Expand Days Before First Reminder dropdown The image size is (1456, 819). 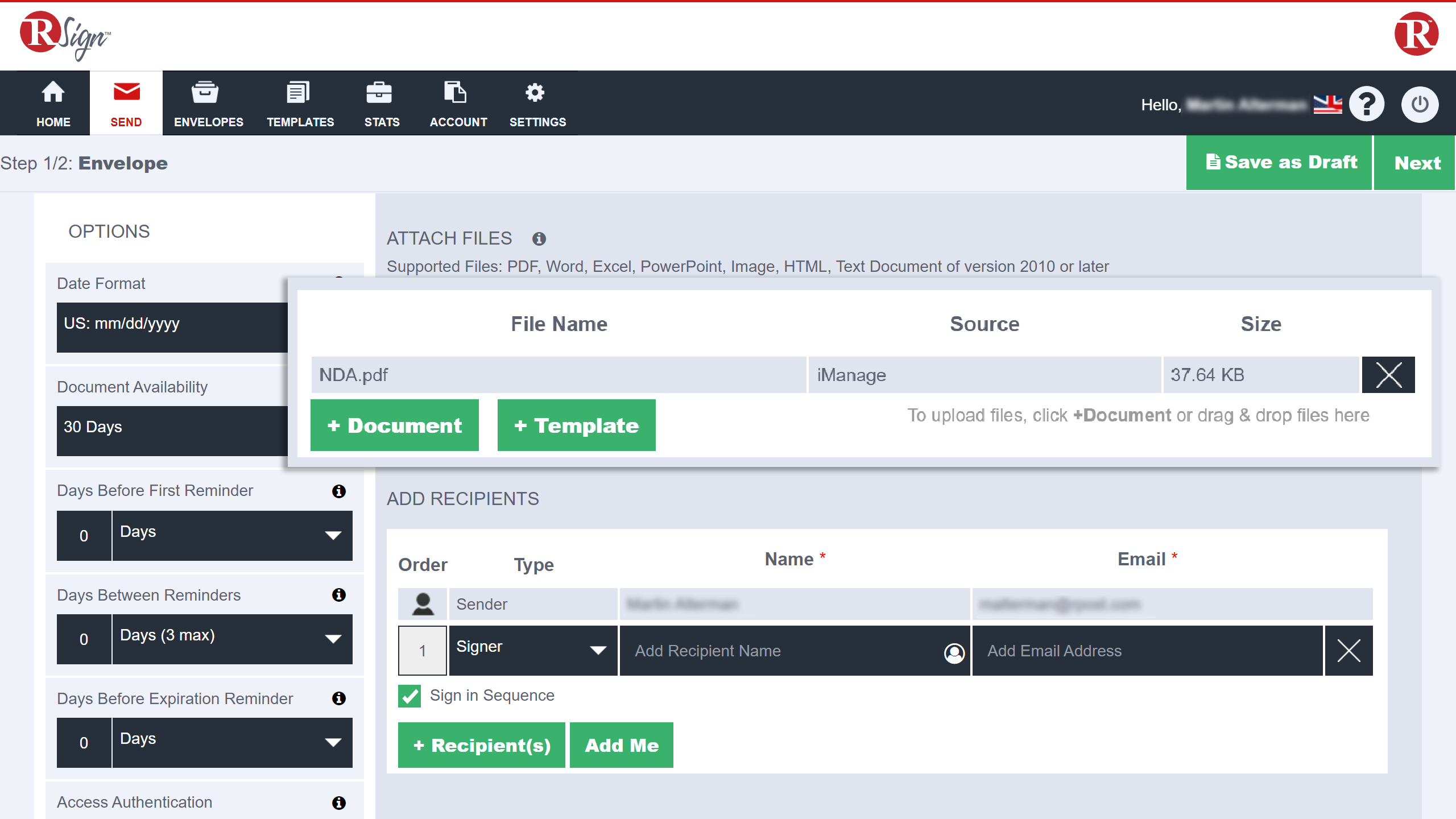point(232,535)
